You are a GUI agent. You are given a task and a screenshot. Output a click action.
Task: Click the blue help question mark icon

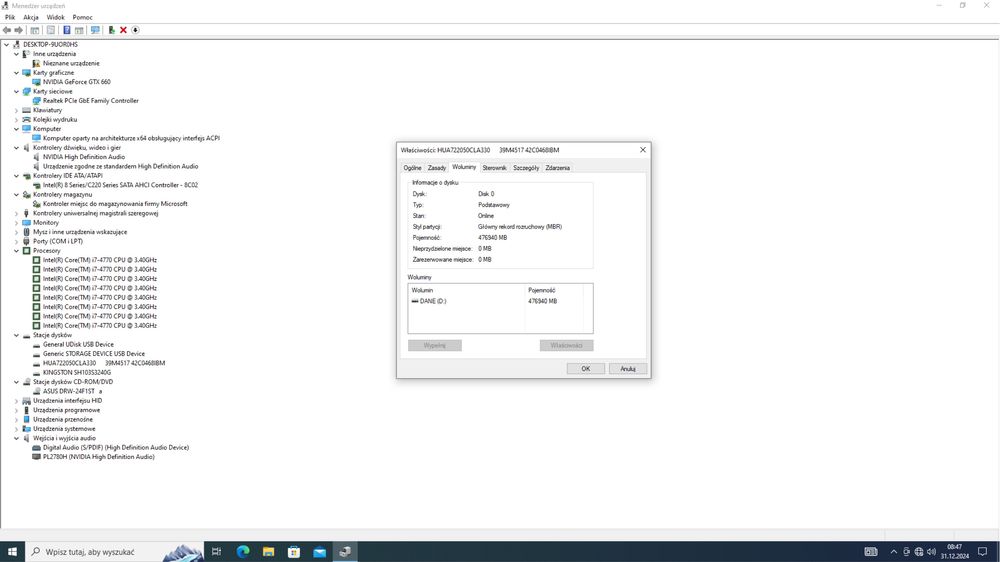point(66,30)
